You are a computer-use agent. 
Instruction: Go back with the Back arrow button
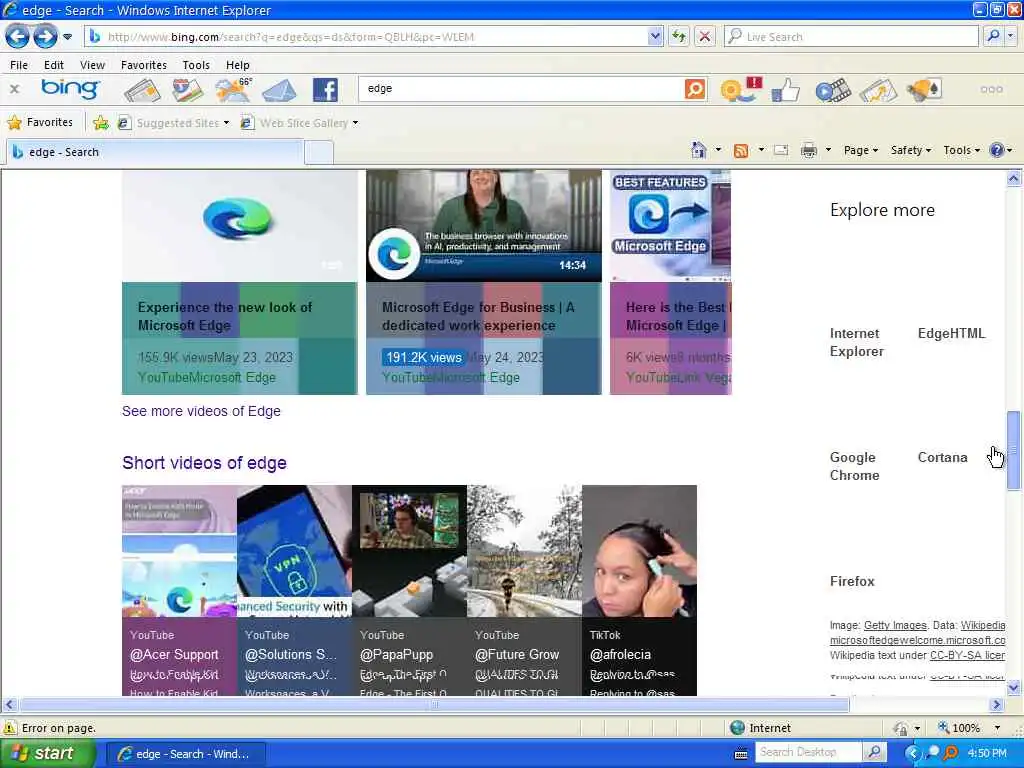[17, 37]
